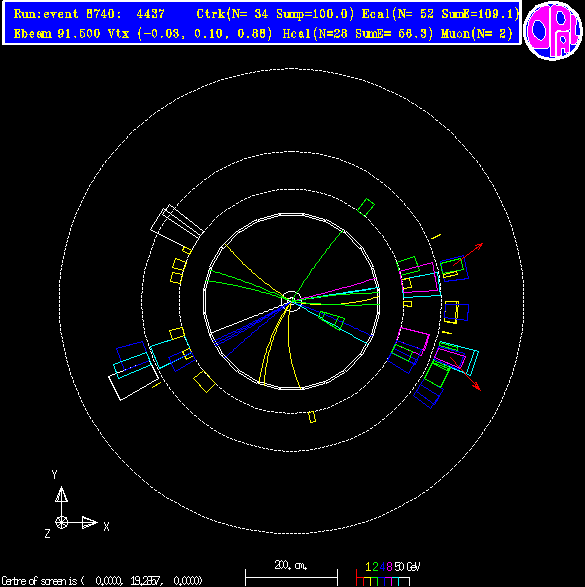This screenshot has width=585, height=587.
Task: Select the lower red muon arrow
Action: (x=465, y=374)
